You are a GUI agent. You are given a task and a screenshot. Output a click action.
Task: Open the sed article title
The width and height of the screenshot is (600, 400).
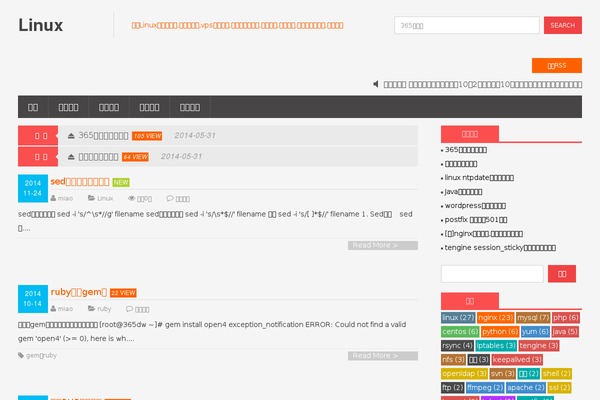(80, 181)
